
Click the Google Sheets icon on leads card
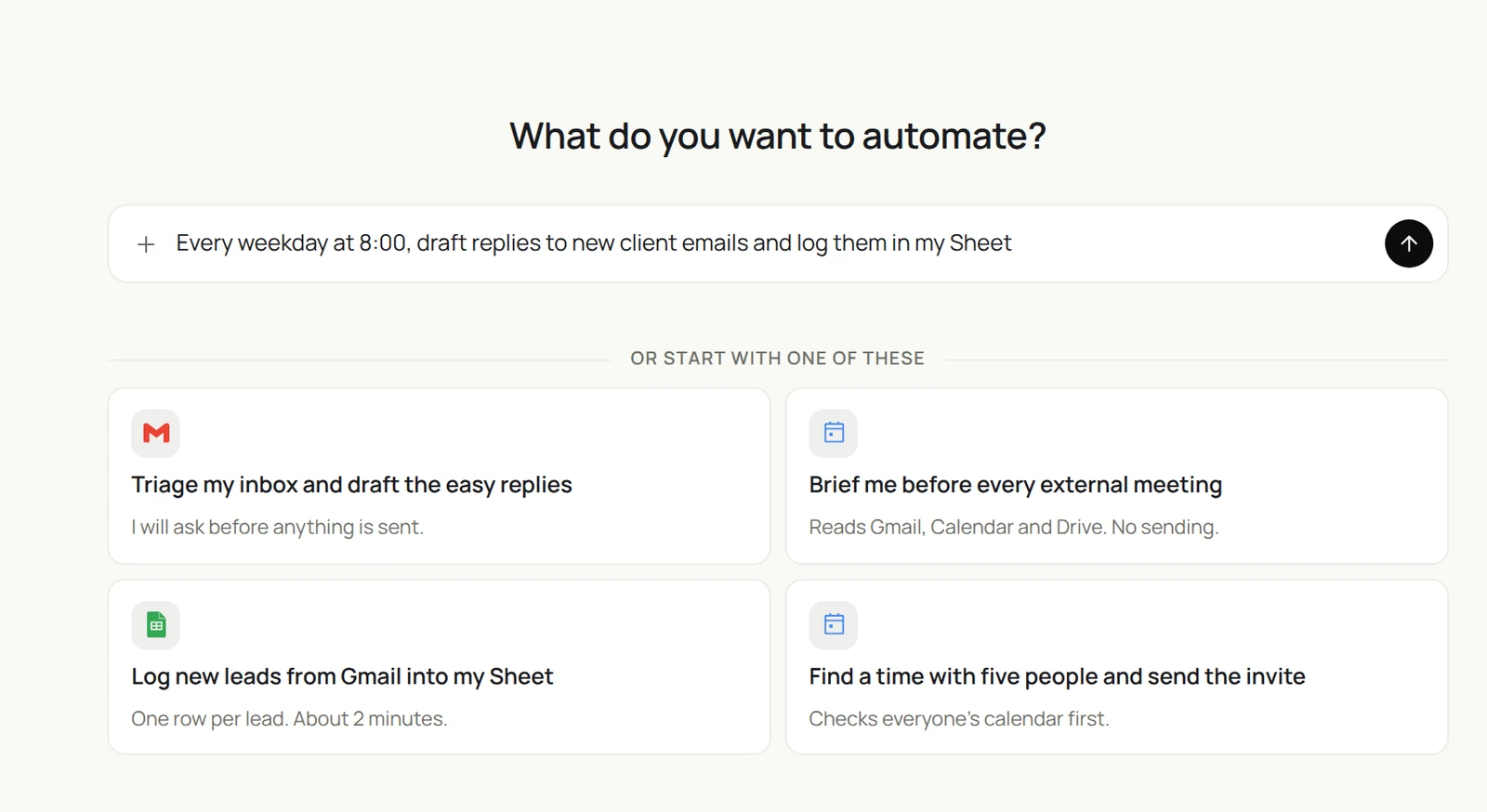pos(155,625)
